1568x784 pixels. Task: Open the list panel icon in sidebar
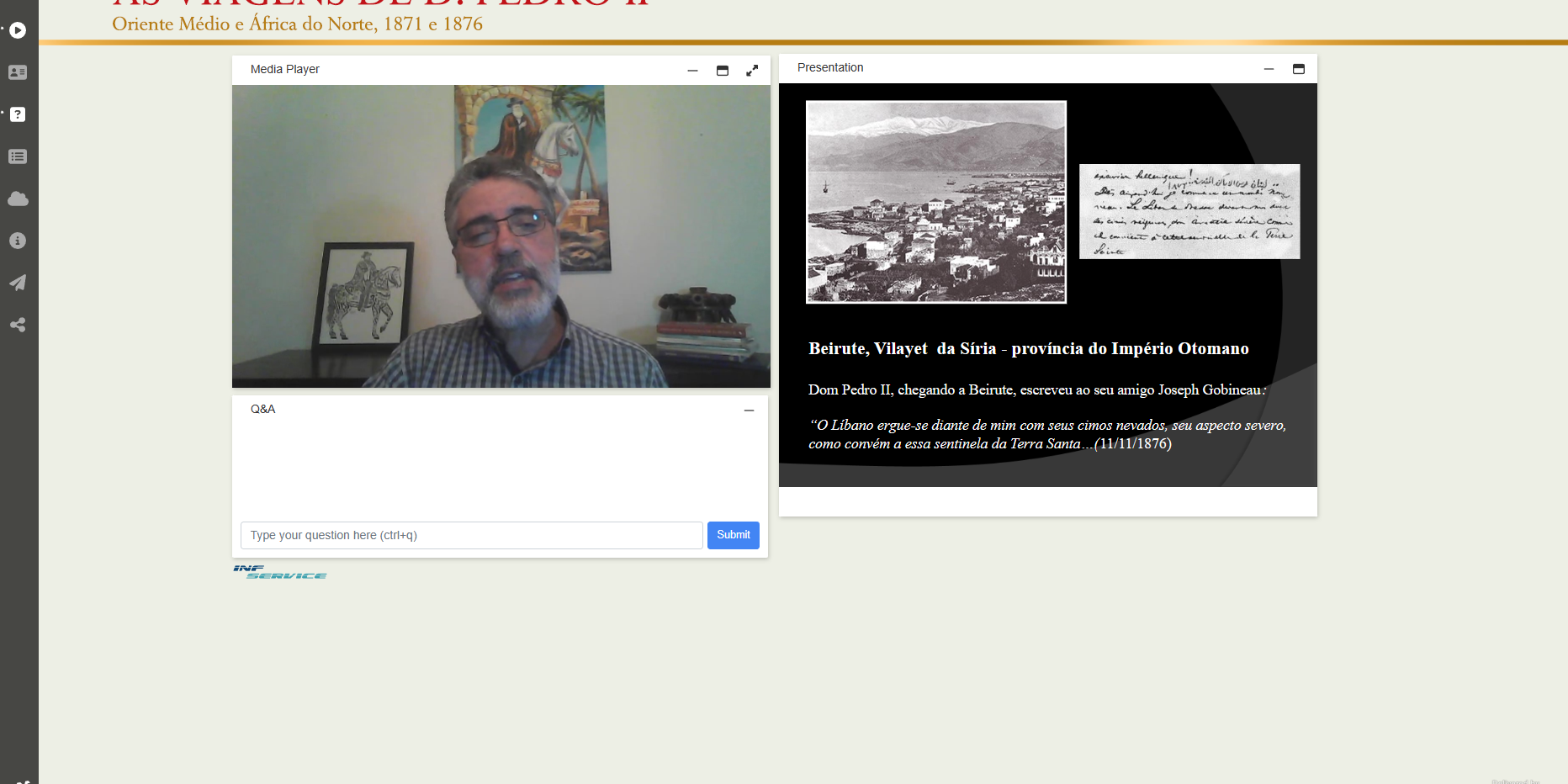18,156
